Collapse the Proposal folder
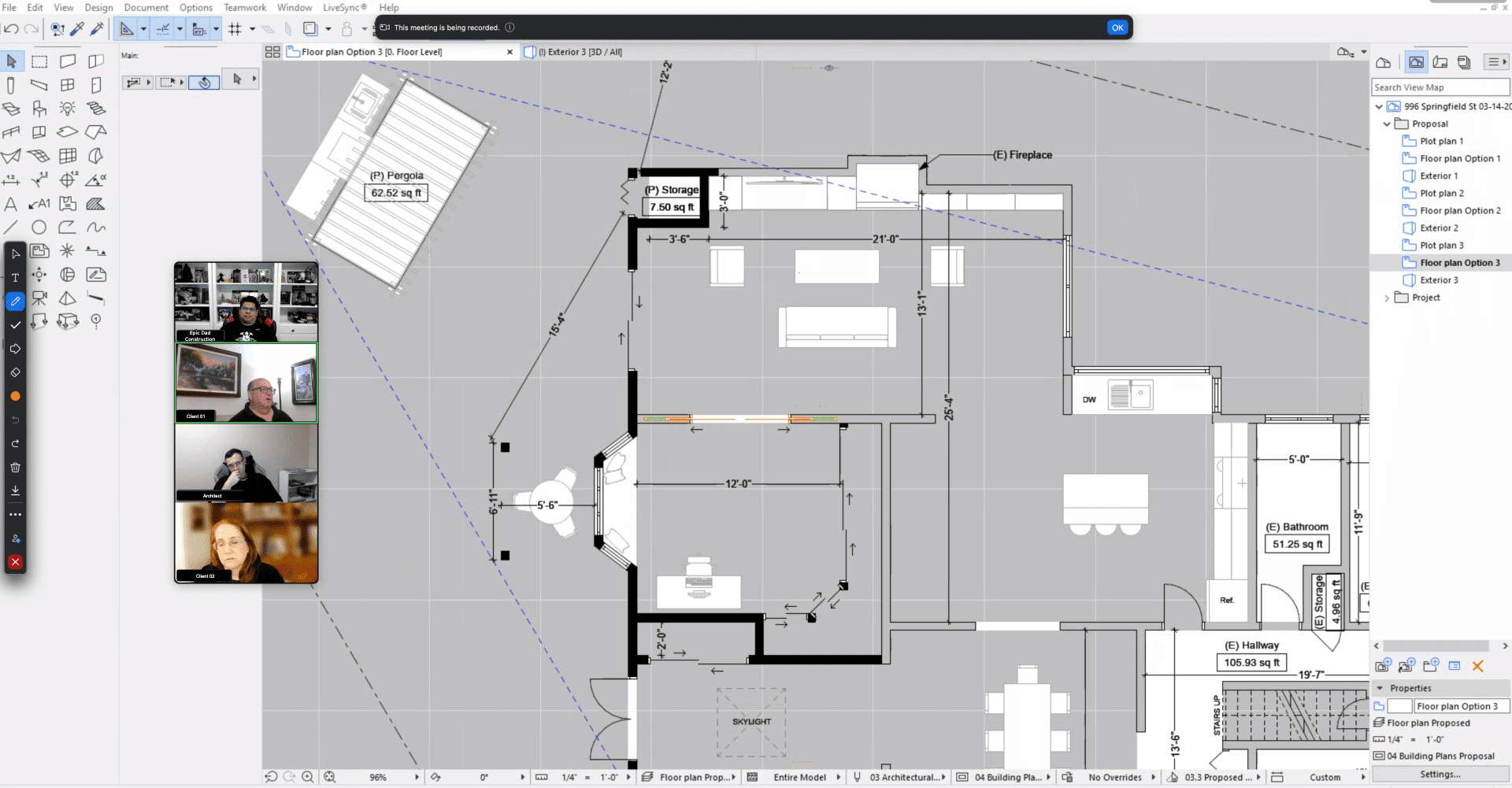This screenshot has width=1512, height=788. point(1387,124)
